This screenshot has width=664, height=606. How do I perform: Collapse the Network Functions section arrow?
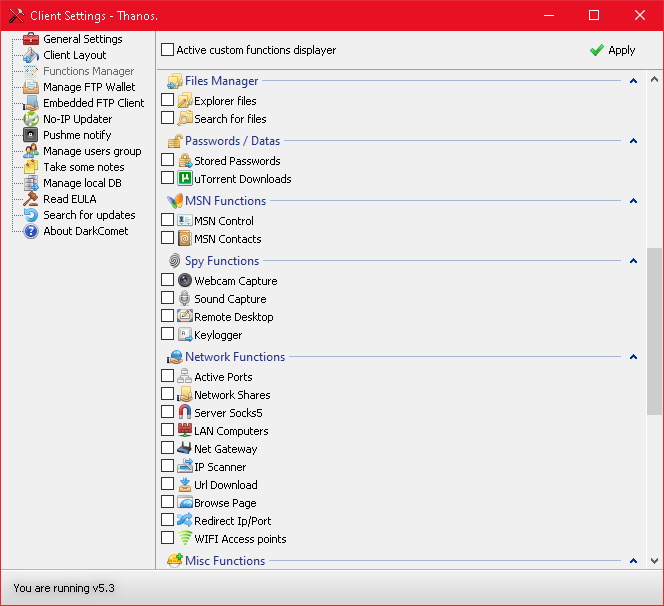click(x=634, y=357)
